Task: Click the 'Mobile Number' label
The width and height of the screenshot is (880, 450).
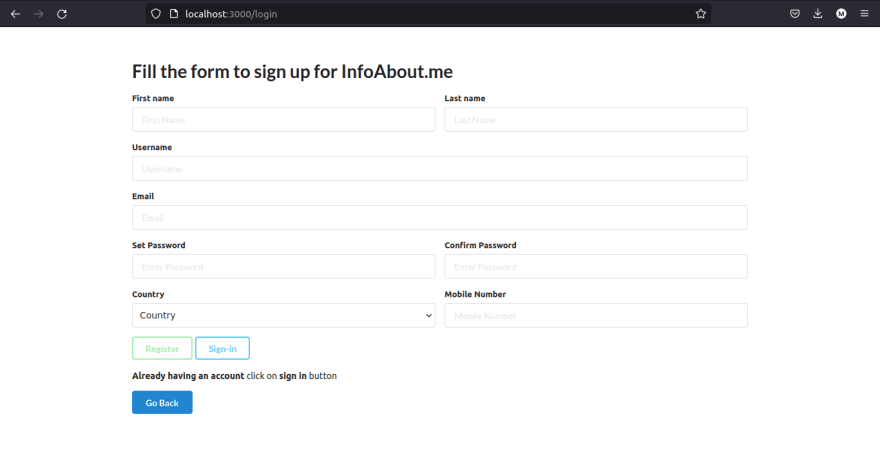Action: 475,294
